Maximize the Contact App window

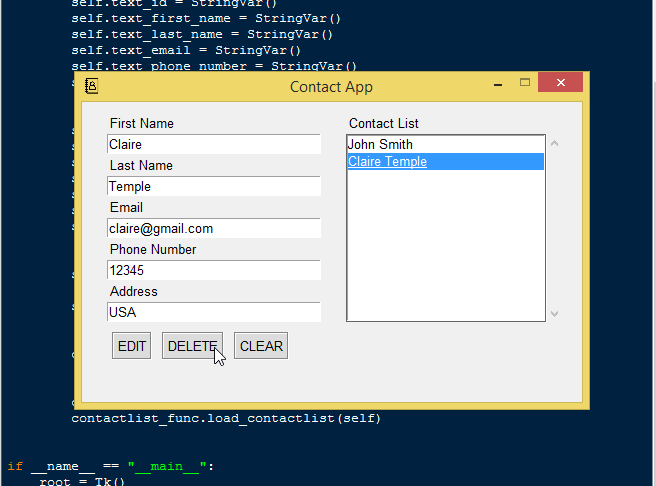pyautogui.click(x=525, y=83)
